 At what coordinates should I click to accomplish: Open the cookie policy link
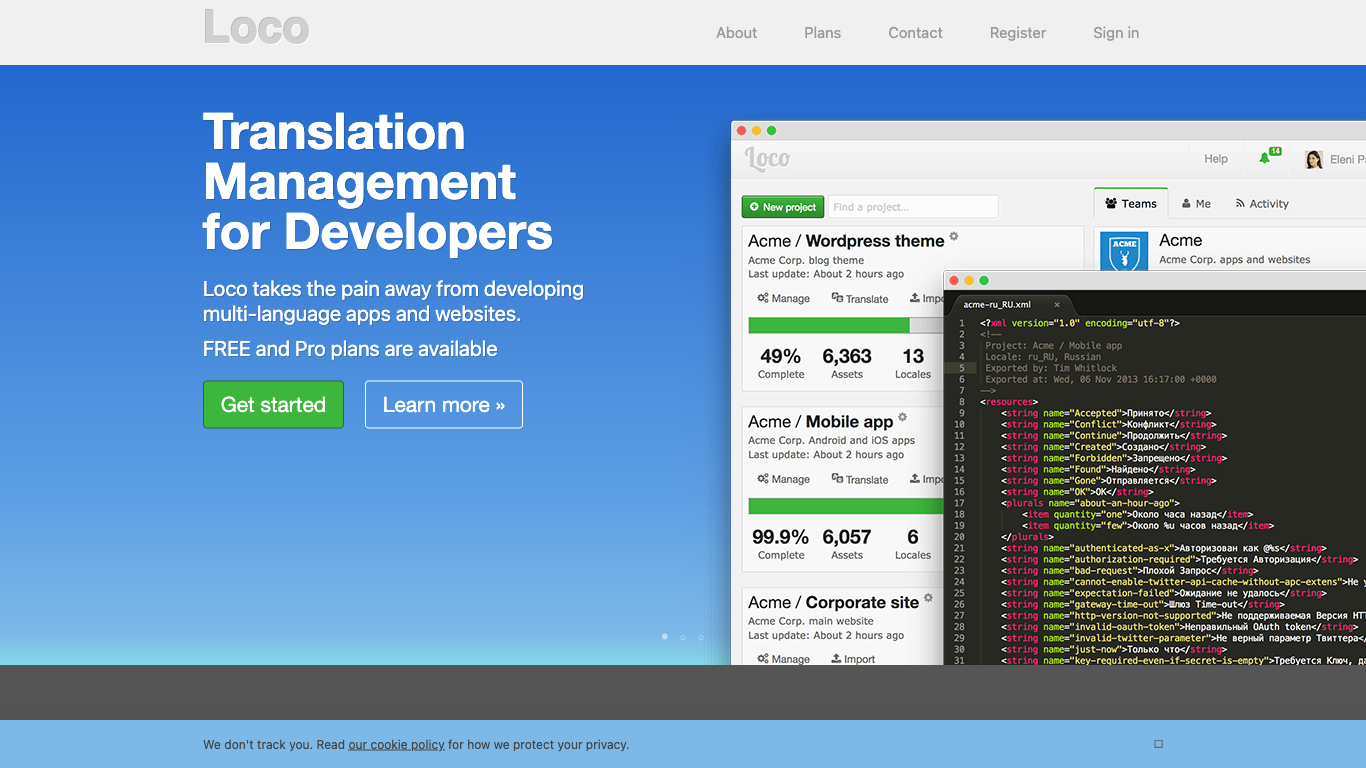(x=396, y=744)
